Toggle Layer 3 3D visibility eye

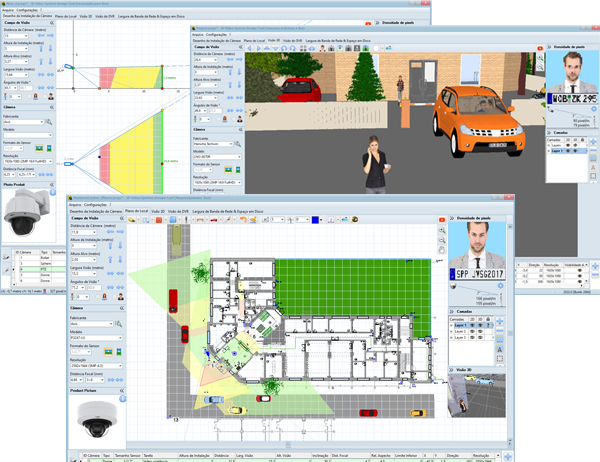click(x=480, y=337)
